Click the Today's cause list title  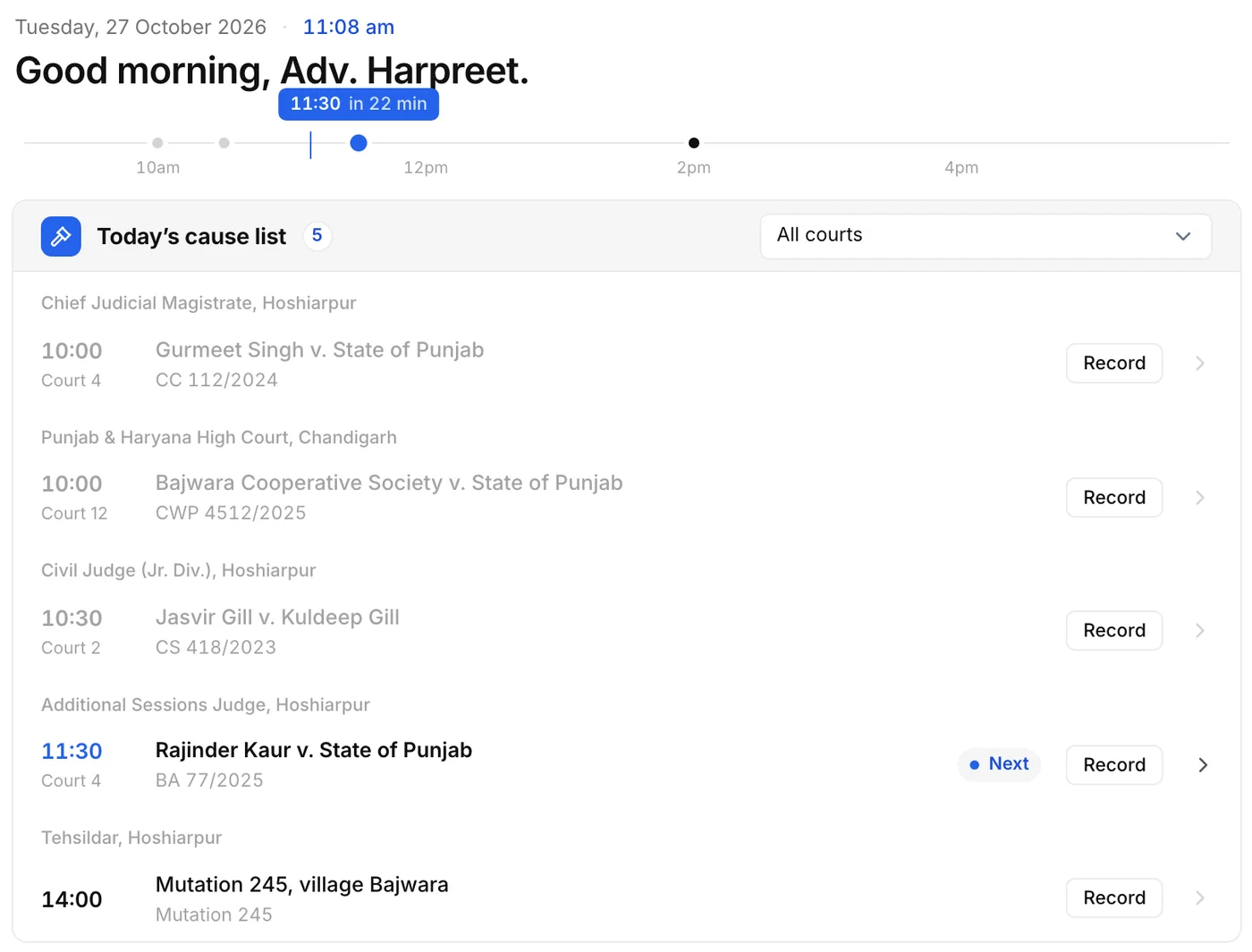pyautogui.click(x=191, y=236)
